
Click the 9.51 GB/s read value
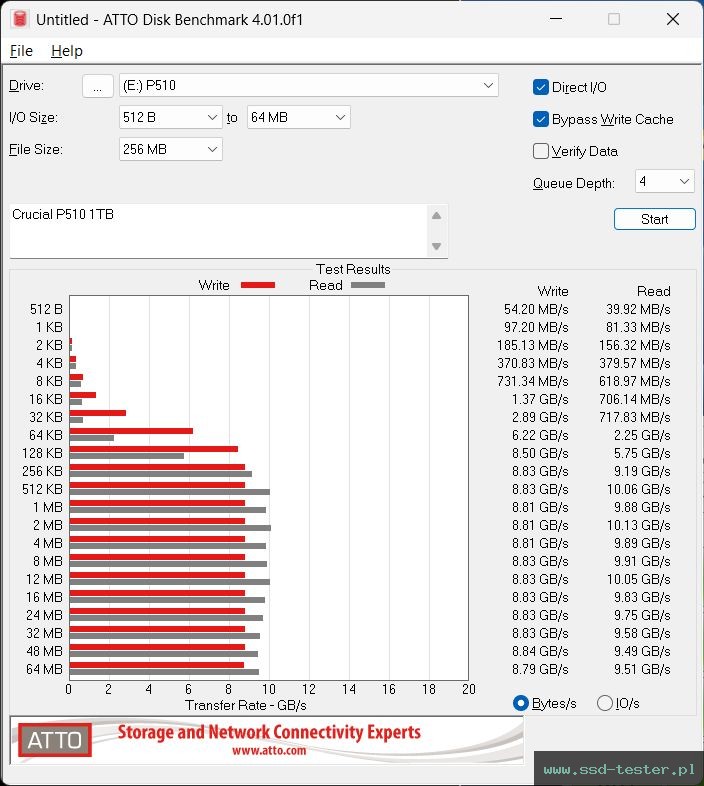[x=642, y=669]
